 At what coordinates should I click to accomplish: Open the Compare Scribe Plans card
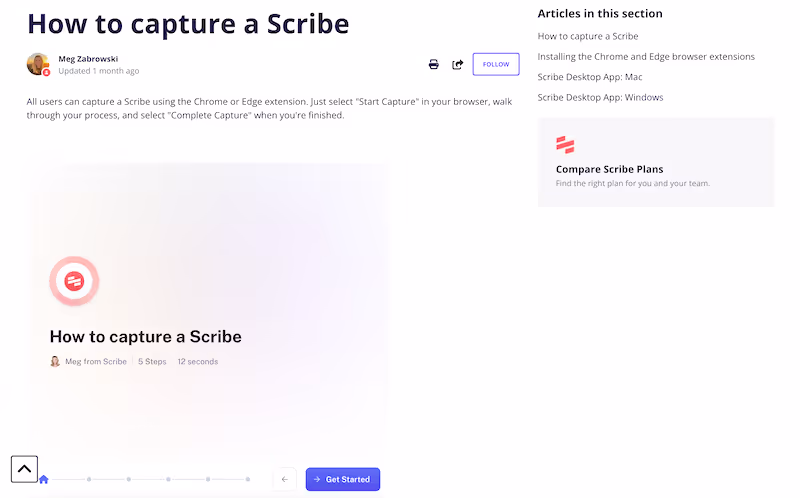656,162
